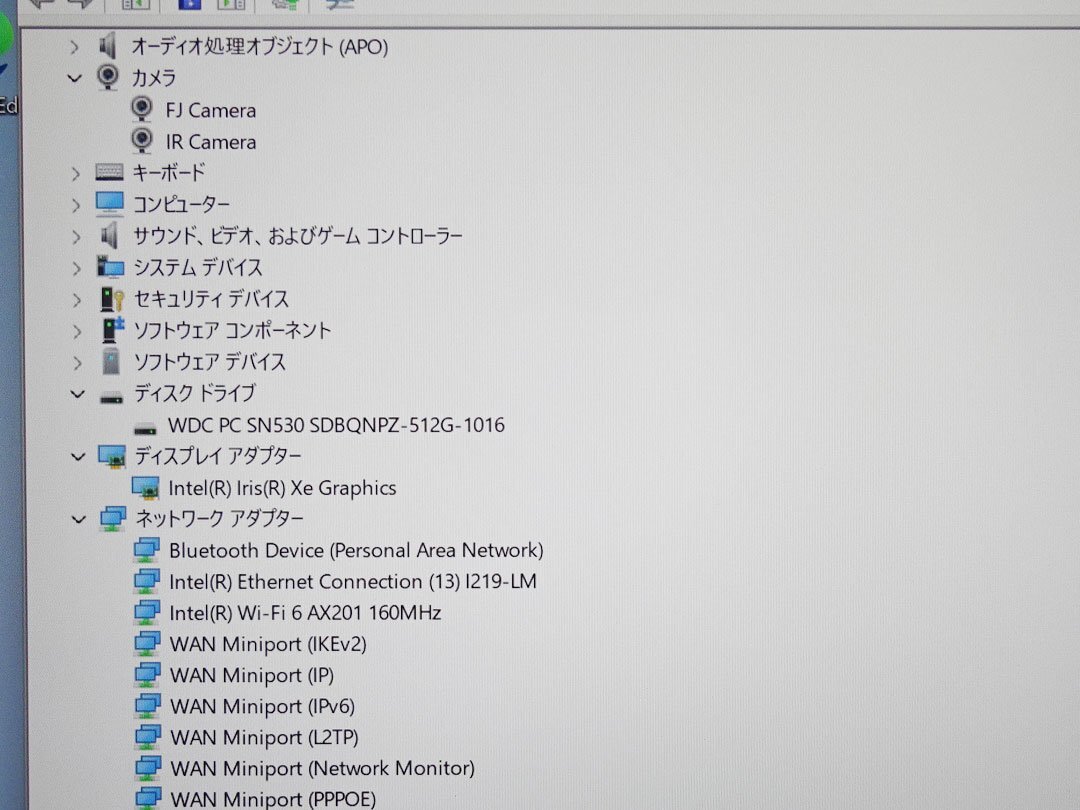This screenshot has width=1080, height=810.
Task: Click the speaker icon beside オーディオ処理オブジェクト
Action: point(108,46)
